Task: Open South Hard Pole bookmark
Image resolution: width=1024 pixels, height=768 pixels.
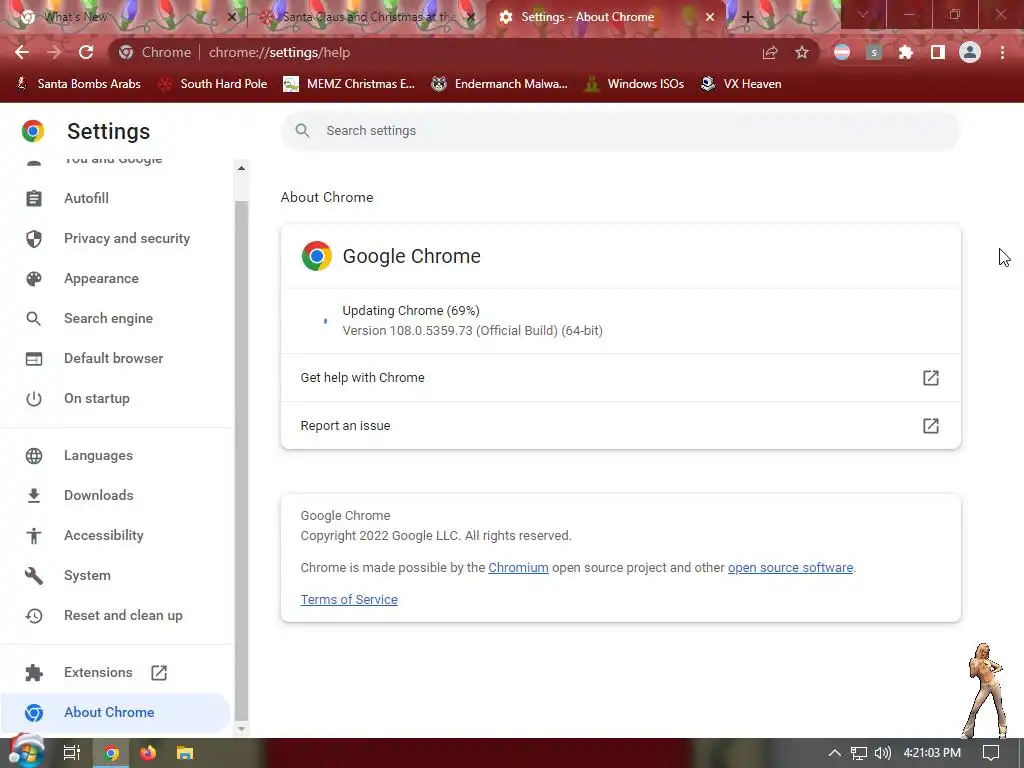Action: [x=213, y=84]
